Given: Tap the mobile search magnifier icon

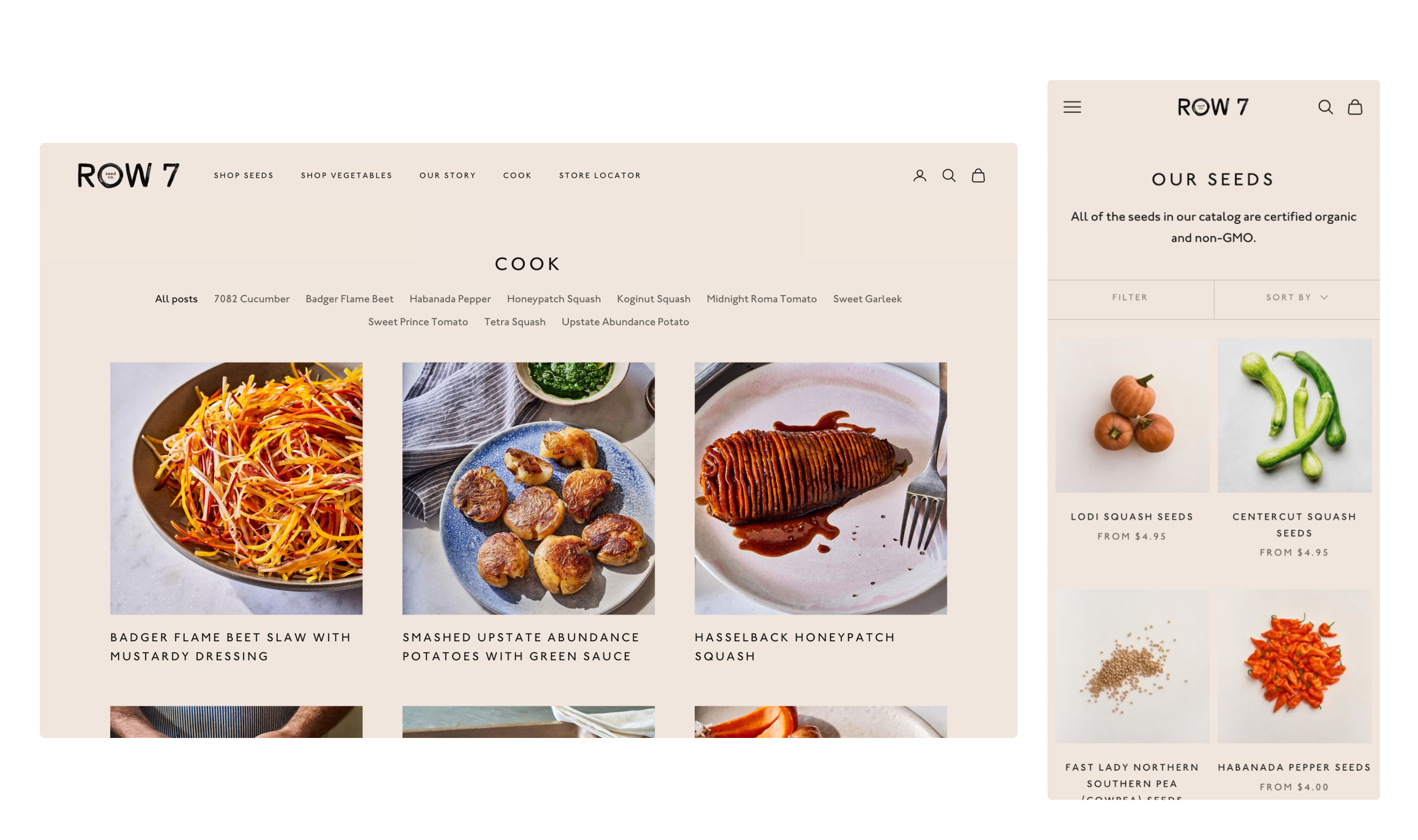Looking at the screenshot, I should (1325, 107).
